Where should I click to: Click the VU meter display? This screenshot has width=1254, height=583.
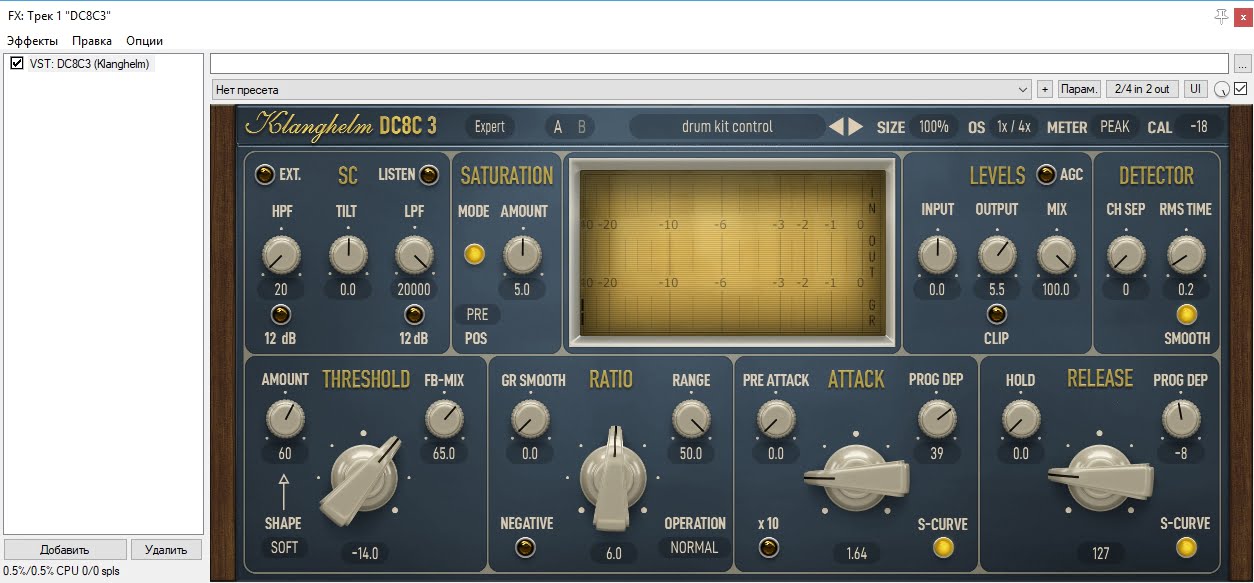pos(730,252)
